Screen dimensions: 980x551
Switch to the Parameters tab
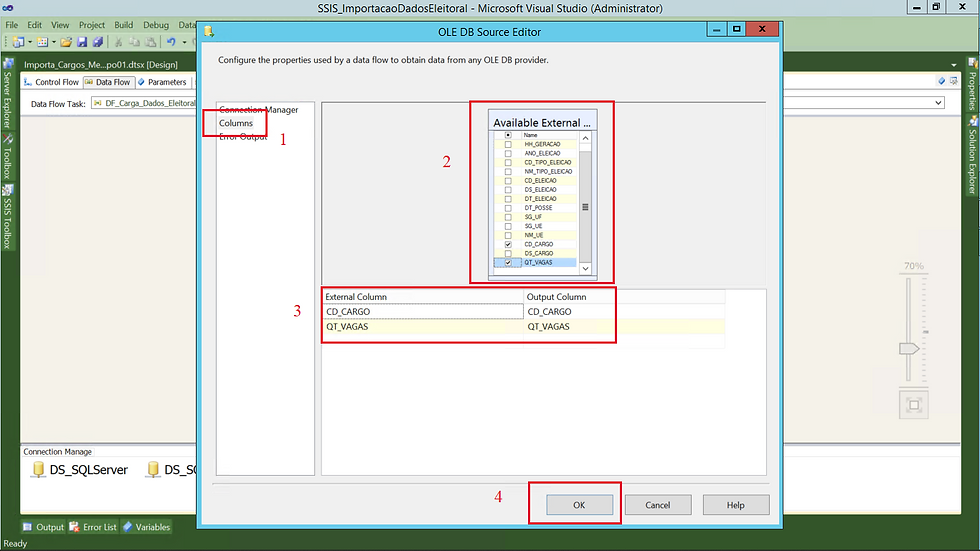pos(162,82)
